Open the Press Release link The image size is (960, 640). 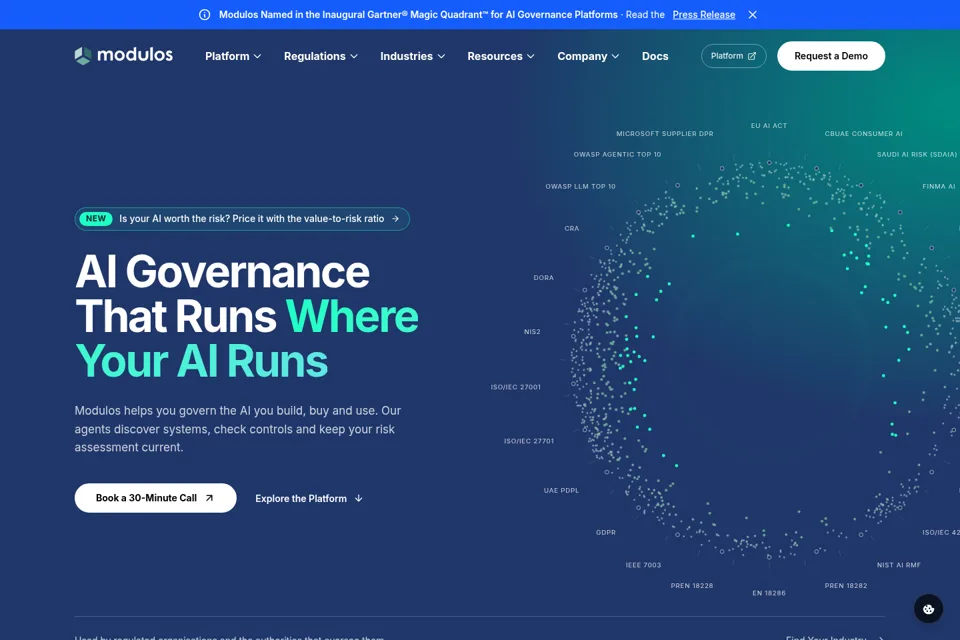[x=703, y=15]
